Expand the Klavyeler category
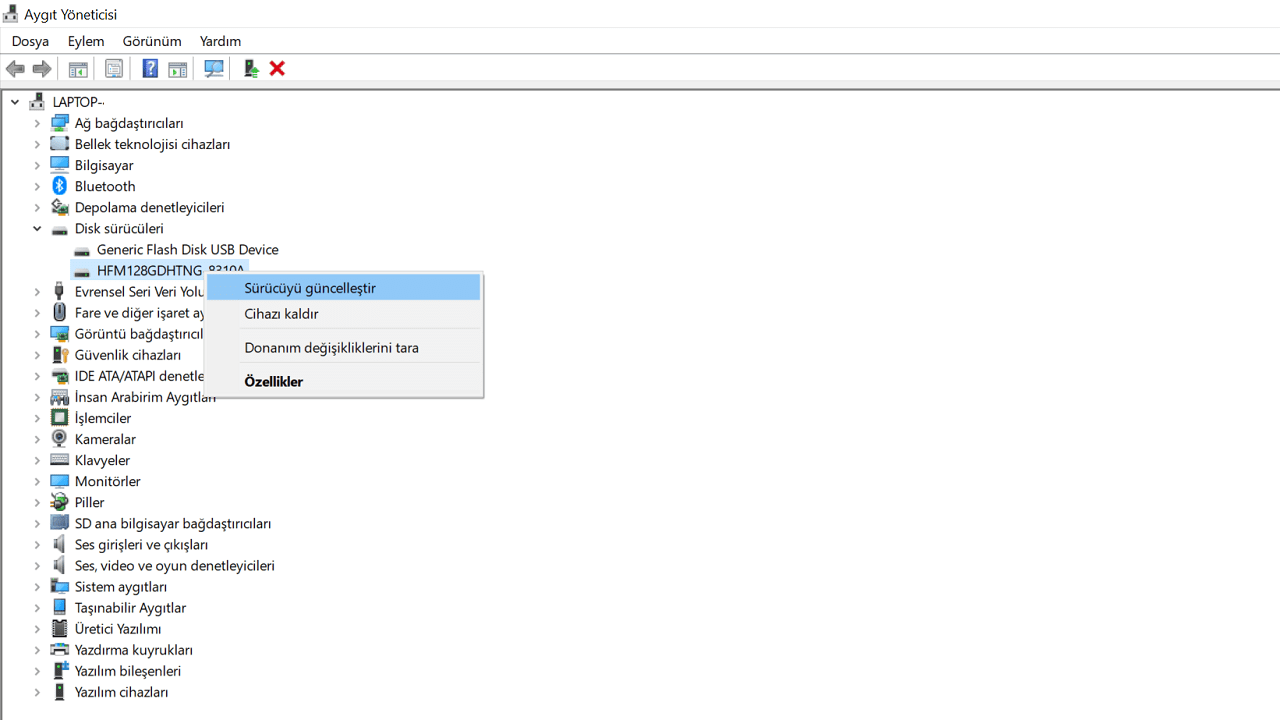 tap(37, 460)
